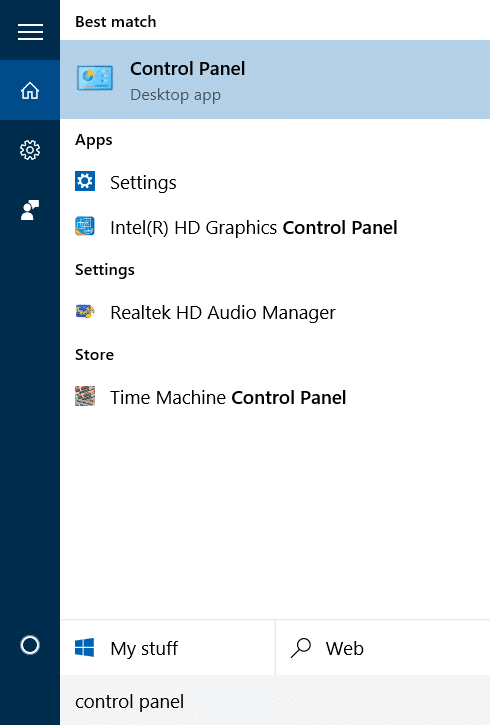Click the Time Machine Control Panel icon
The width and height of the screenshot is (490, 725).
coord(85,396)
